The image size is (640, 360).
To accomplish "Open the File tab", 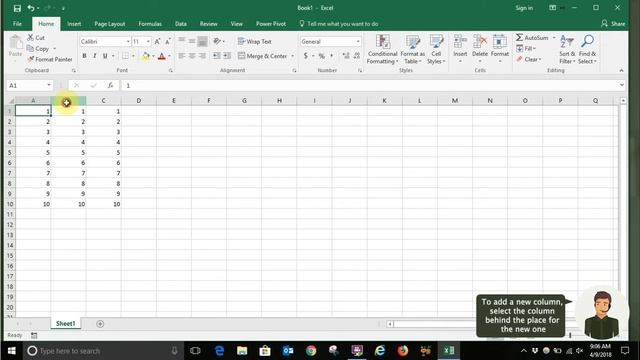I will point(17,24).
